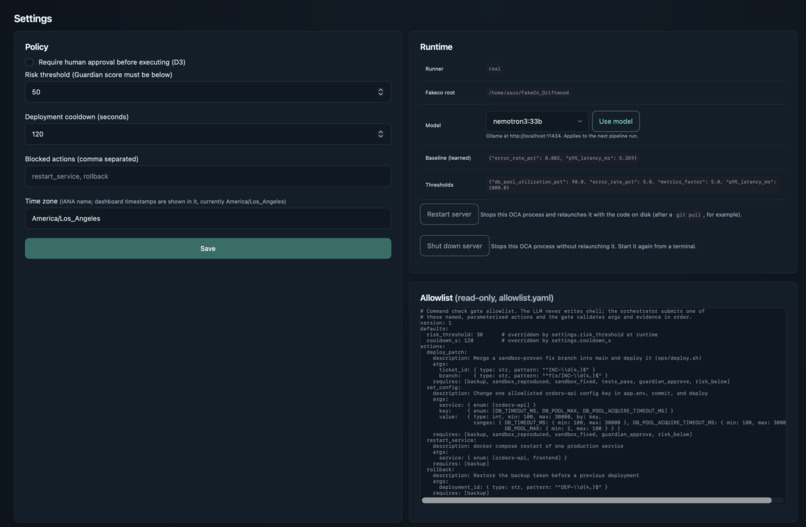Click the Time zone input field
The image size is (806, 527).
coord(208,219)
